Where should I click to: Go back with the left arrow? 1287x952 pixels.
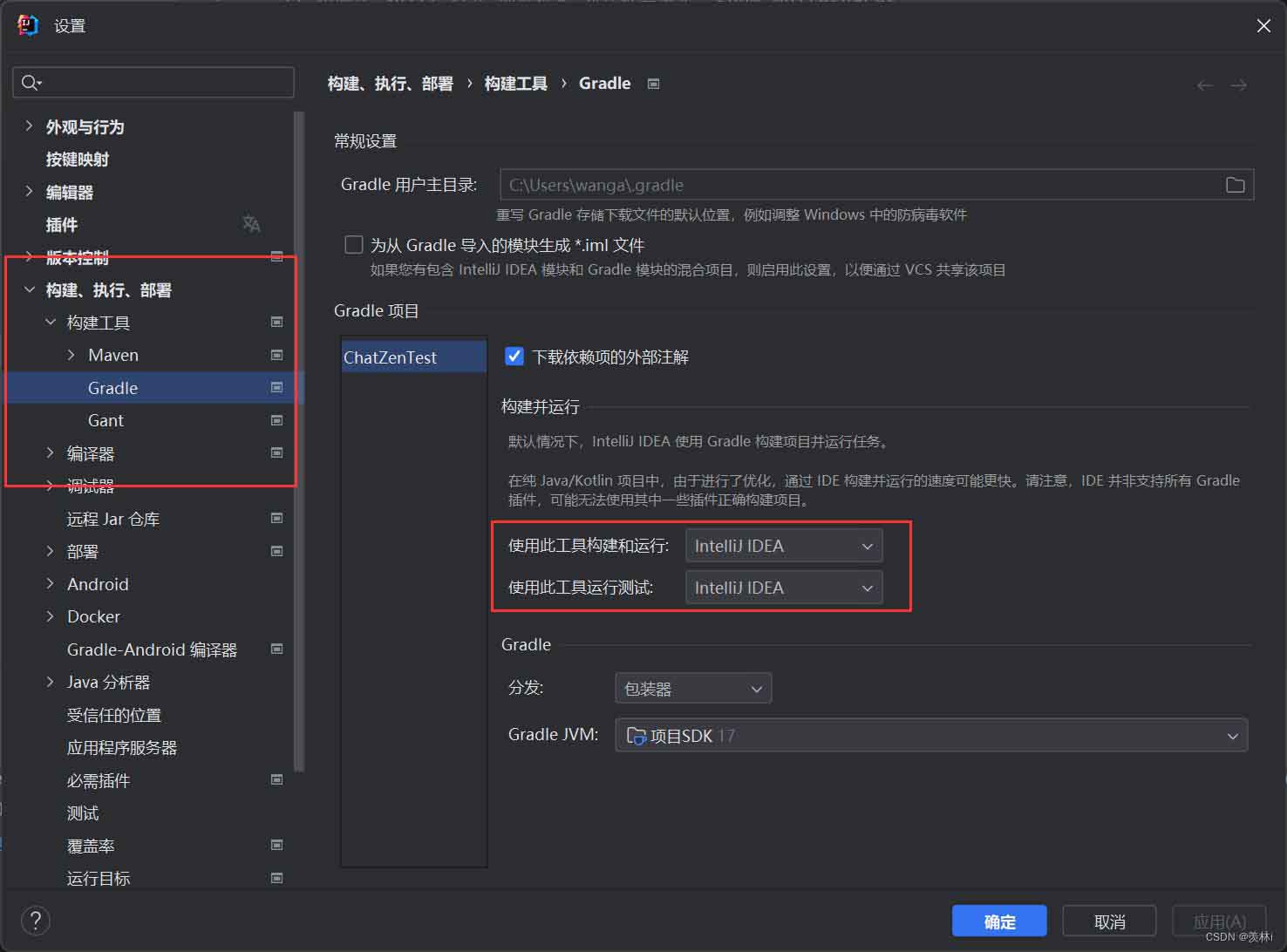(1205, 85)
